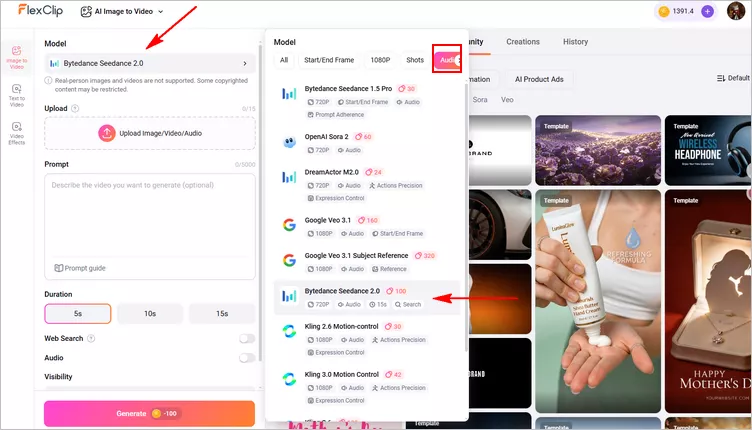Screen dimensions: 752x430
Task: Click the gold coin credits icon
Action: coord(664,12)
